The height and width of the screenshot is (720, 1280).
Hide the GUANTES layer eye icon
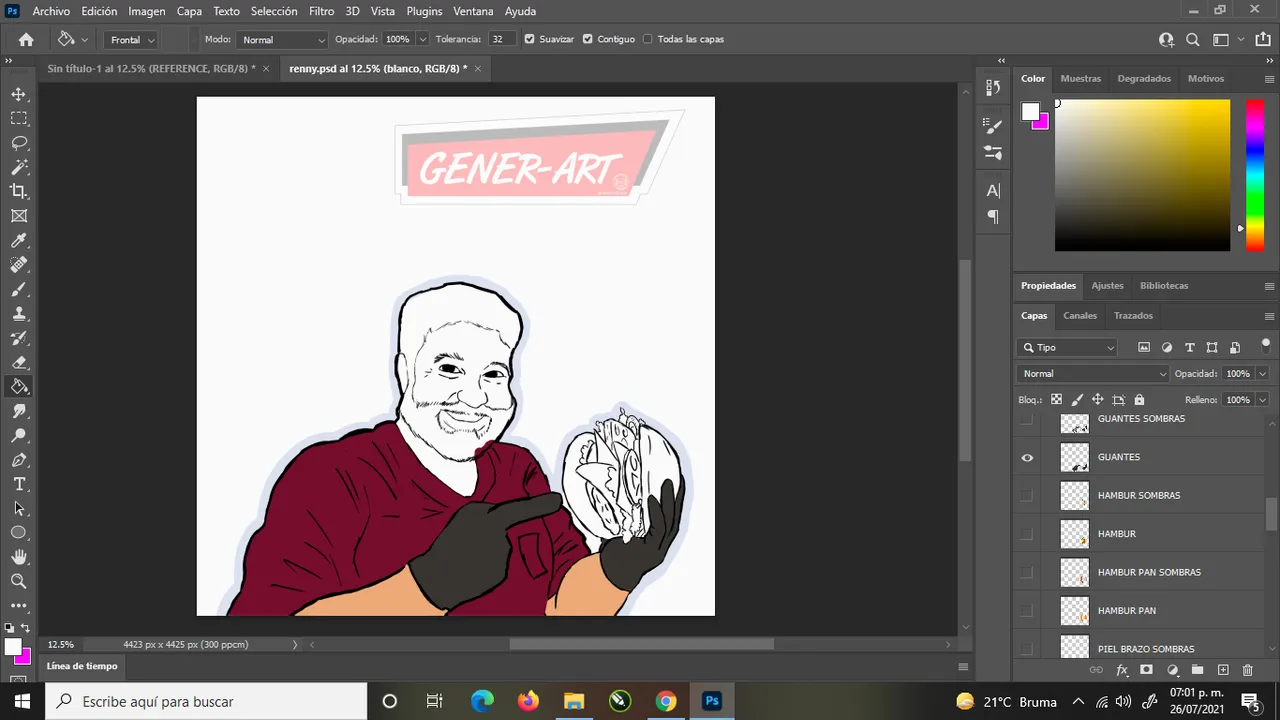click(x=1027, y=457)
